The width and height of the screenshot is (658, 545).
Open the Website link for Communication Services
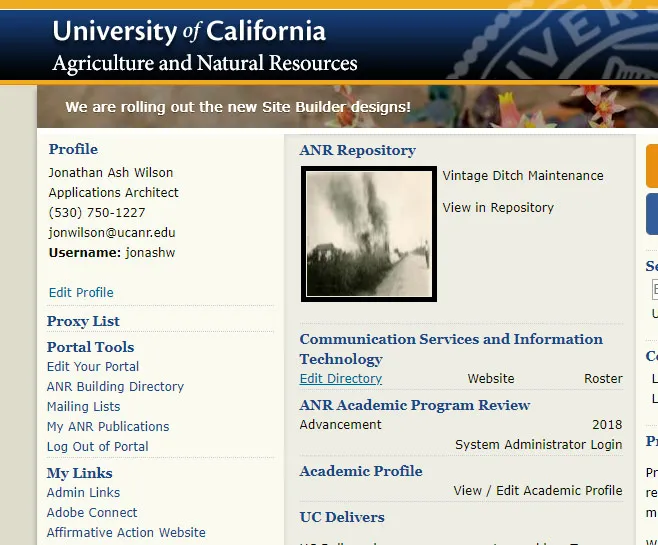(491, 379)
